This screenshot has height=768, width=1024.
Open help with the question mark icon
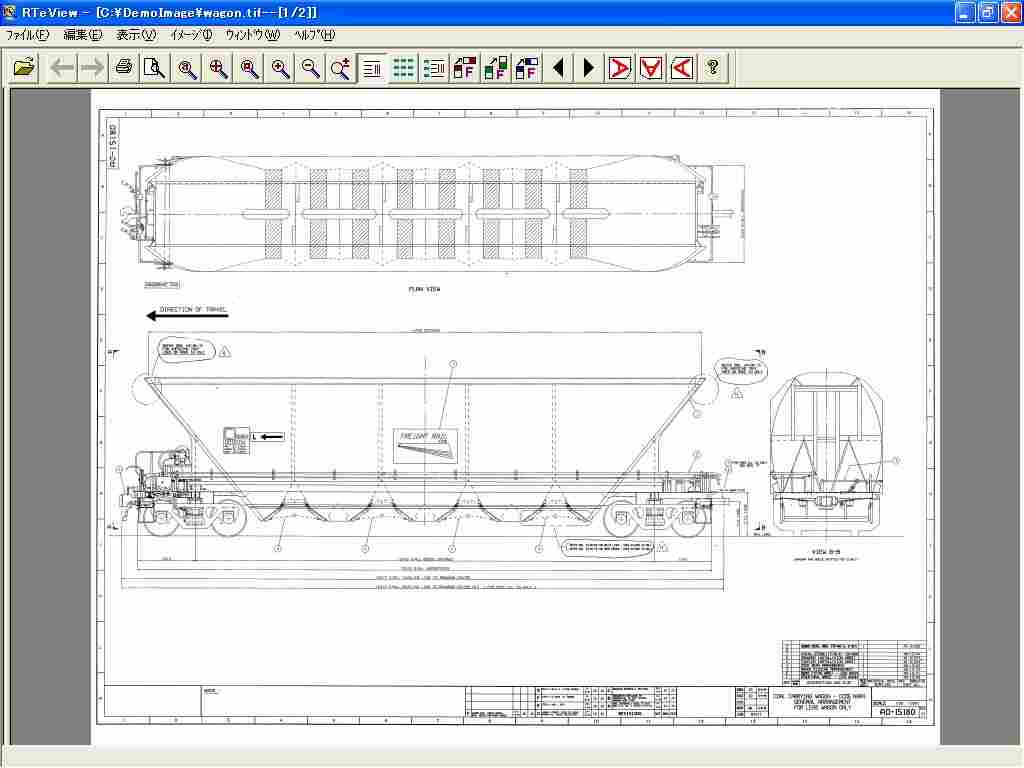pos(712,67)
